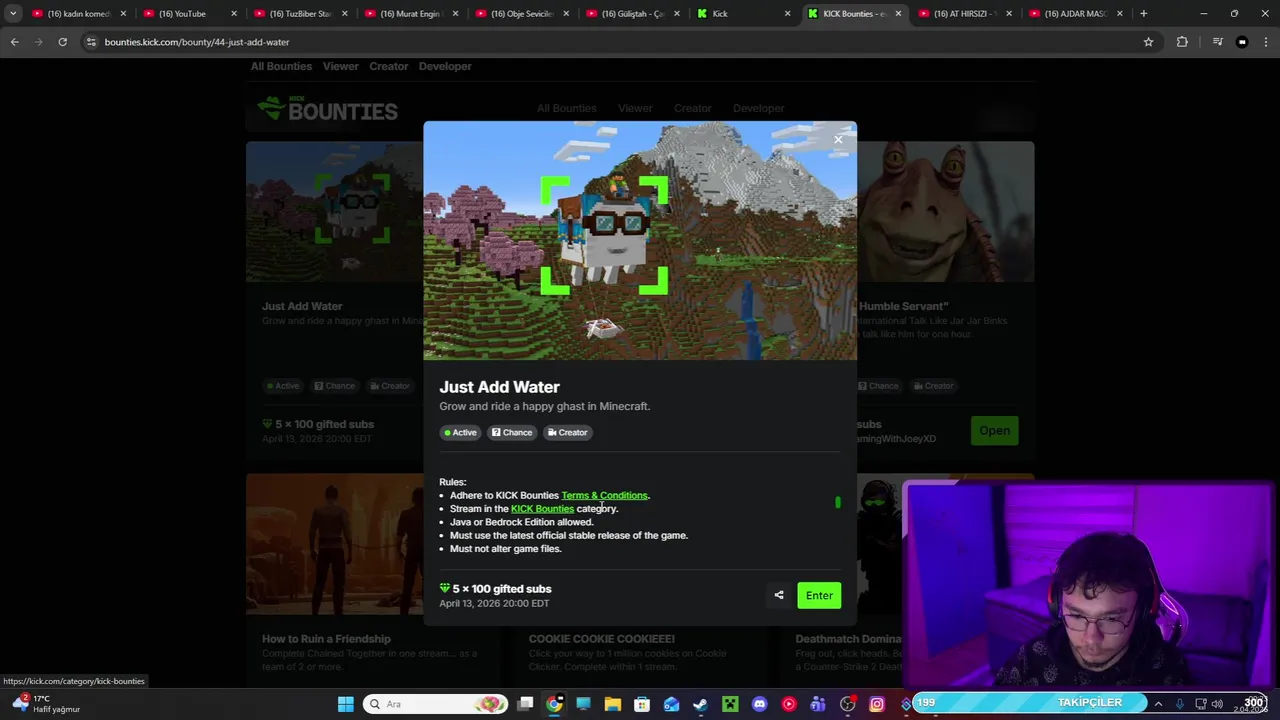Open the Terms & Conditions link
This screenshot has width=1280, height=720.
click(604, 495)
